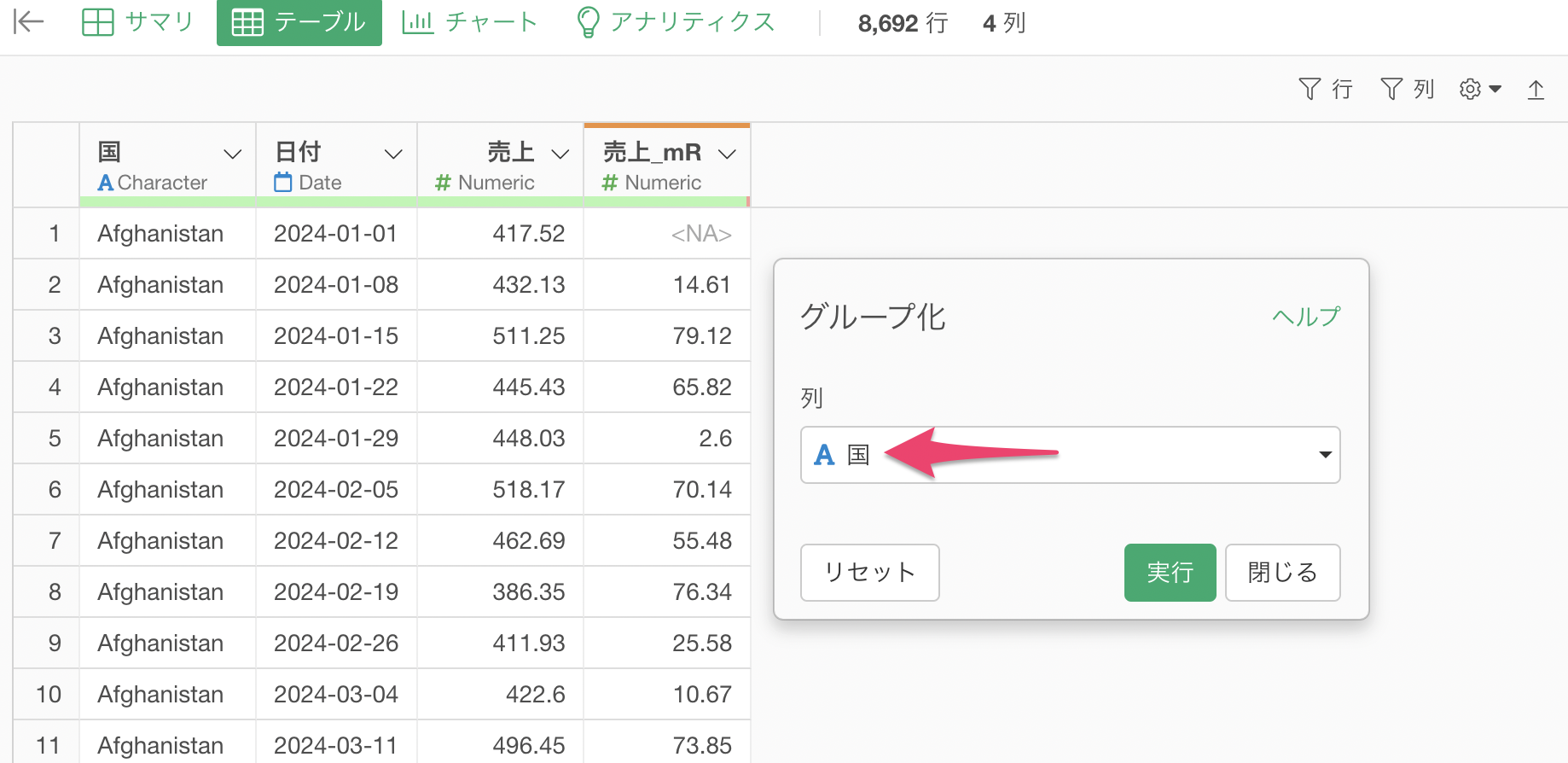
Task: Click the Numeric type icon under 売上
Action: click(x=443, y=183)
